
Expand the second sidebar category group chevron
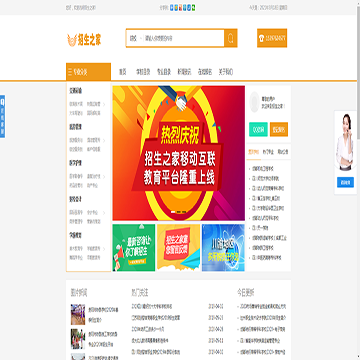tap(104, 140)
